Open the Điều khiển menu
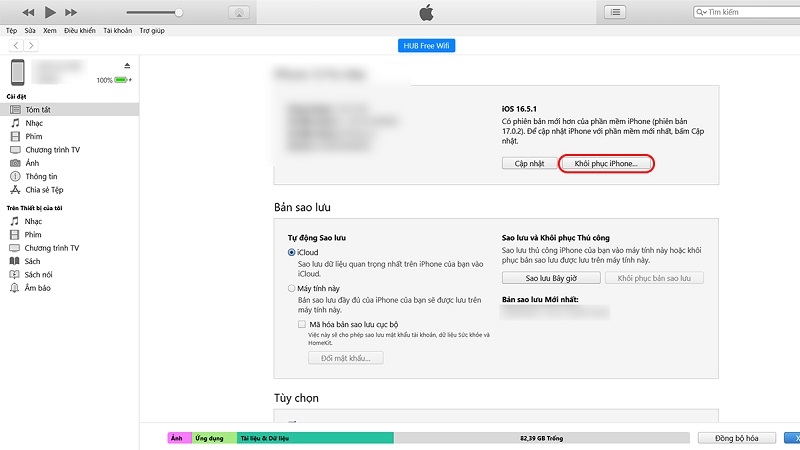The width and height of the screenshot is (800, 450). coord(79,31)
